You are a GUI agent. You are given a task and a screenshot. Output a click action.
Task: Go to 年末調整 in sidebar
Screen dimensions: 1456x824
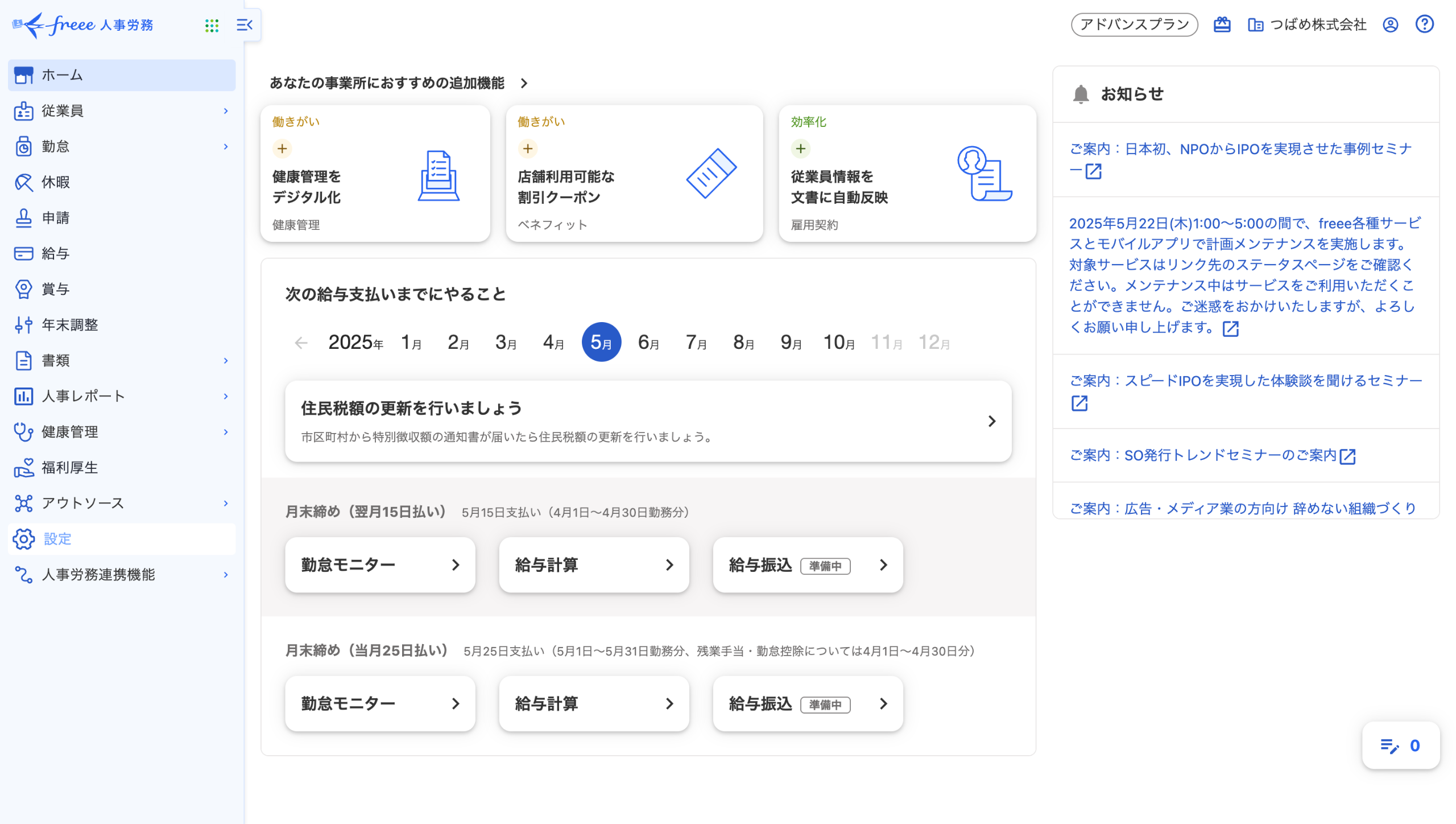[x=69, y=325]
